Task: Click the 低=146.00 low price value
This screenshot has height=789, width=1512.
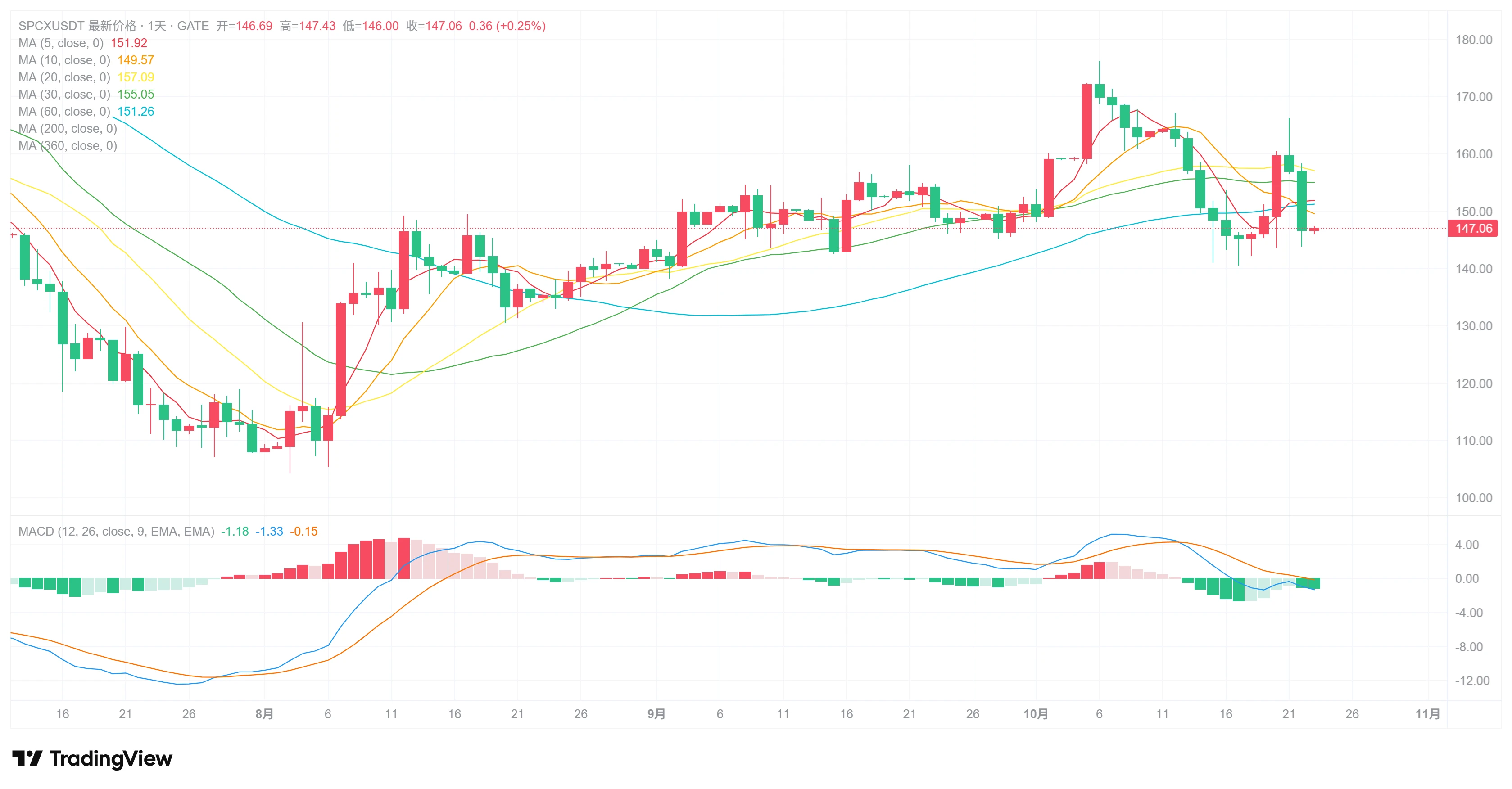Action: coord(371,26)
